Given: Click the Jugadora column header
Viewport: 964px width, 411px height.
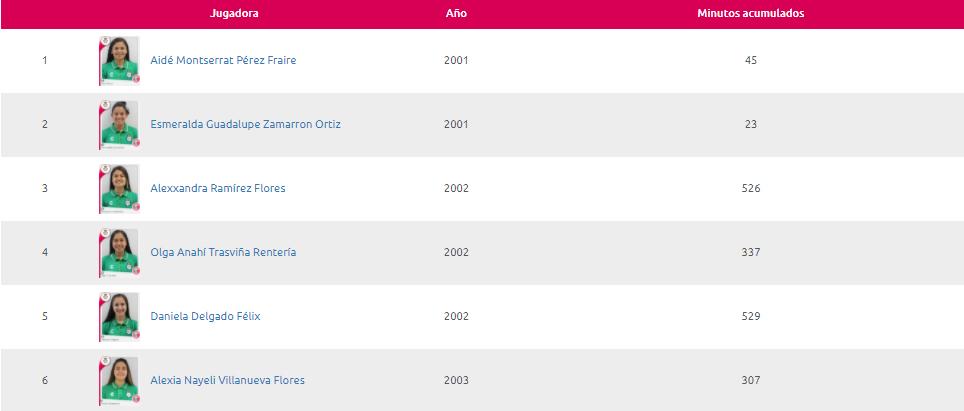Looking at the screenshot, I should pyautogui.click(x=234, y=14).
